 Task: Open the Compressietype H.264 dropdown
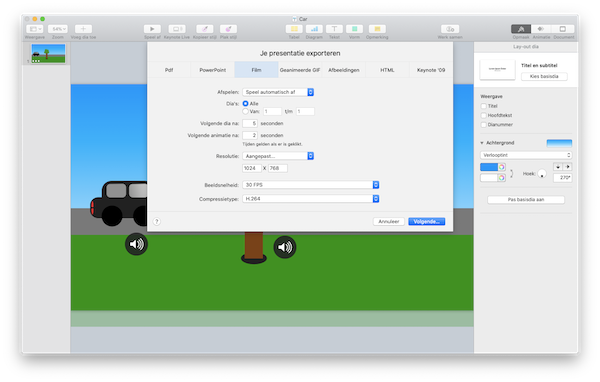point(311,199)
